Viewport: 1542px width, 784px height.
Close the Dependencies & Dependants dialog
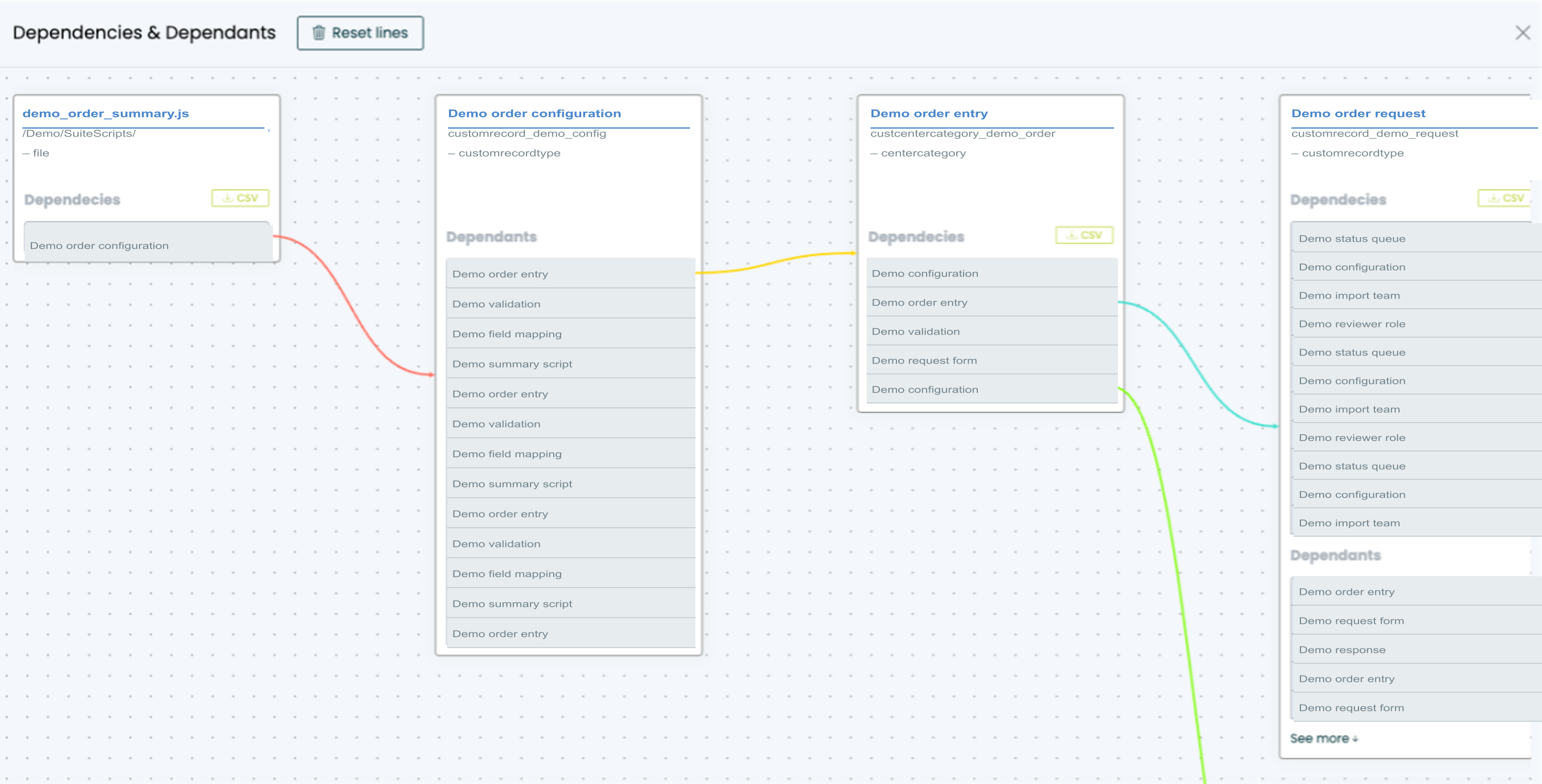pyautogui.click(x=1522, y=33)
